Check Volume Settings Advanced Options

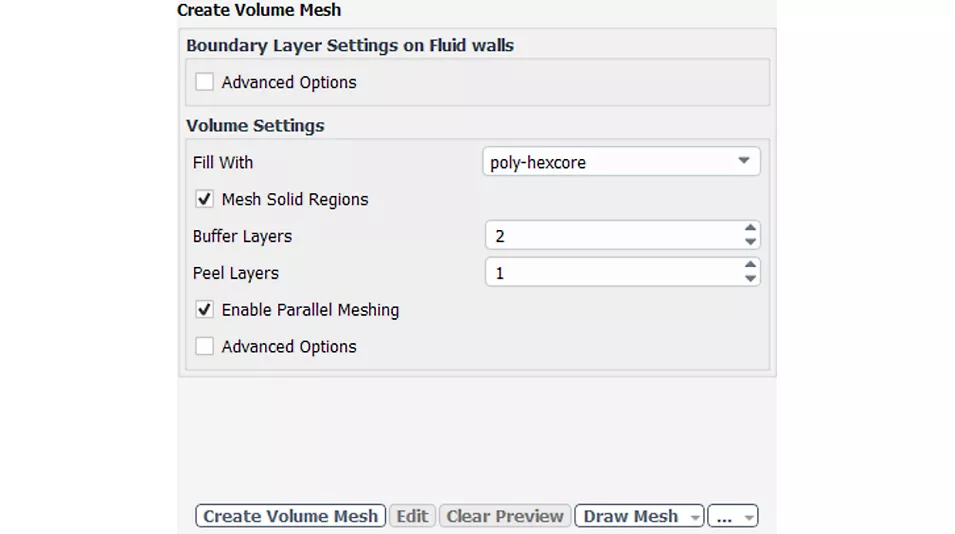pos(205,347)
